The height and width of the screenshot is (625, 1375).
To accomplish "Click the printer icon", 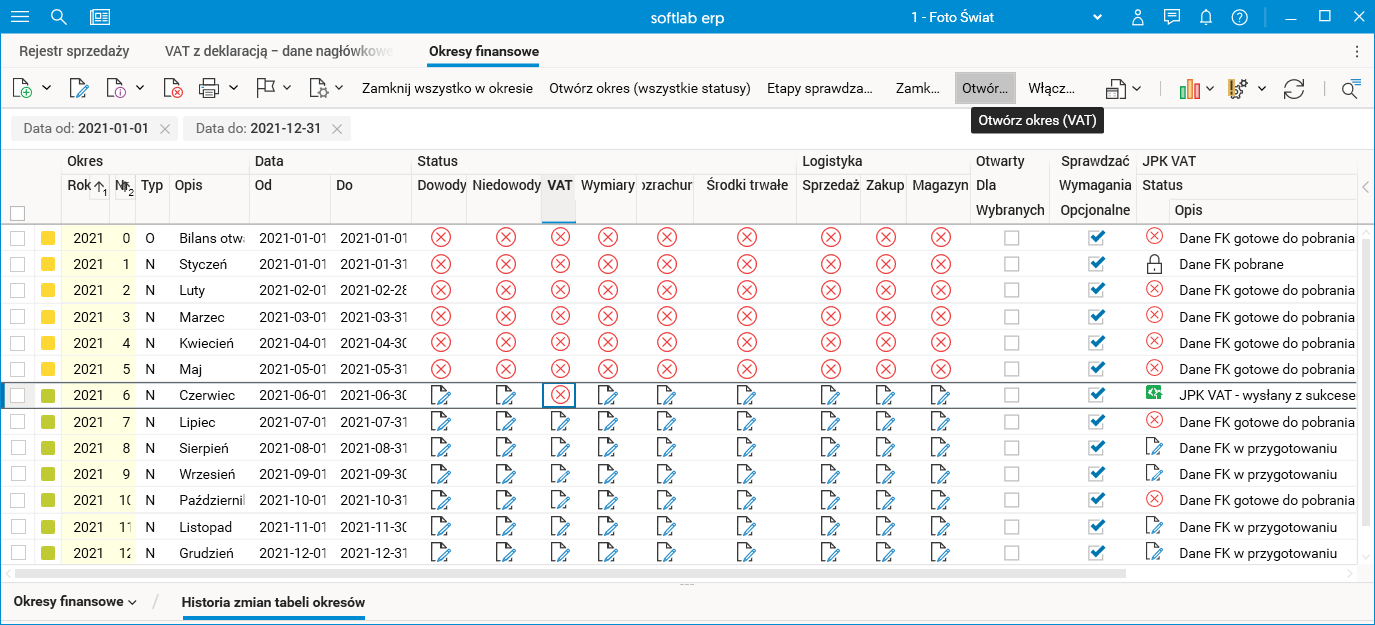I will tap(208, 88).
